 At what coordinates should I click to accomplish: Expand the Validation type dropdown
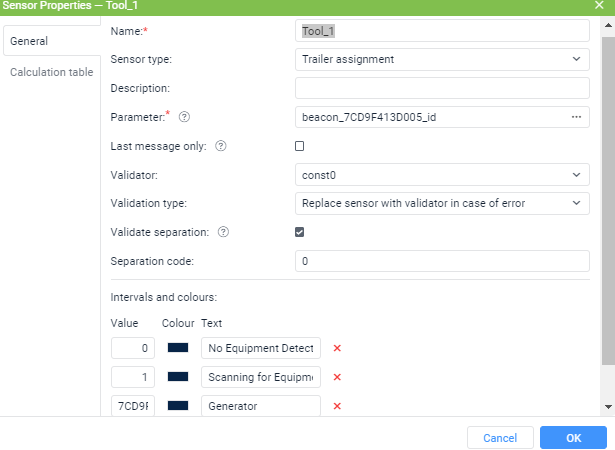[x=442, y=203]
